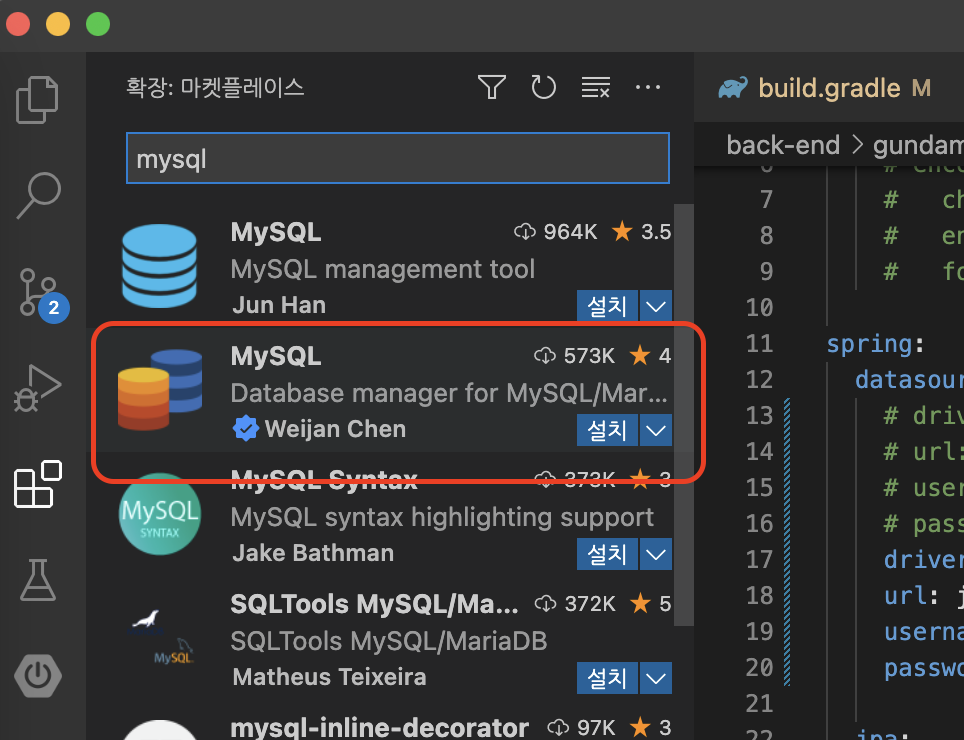Click the 573K download count
964x740 pixels.
[x=589, y=356]
